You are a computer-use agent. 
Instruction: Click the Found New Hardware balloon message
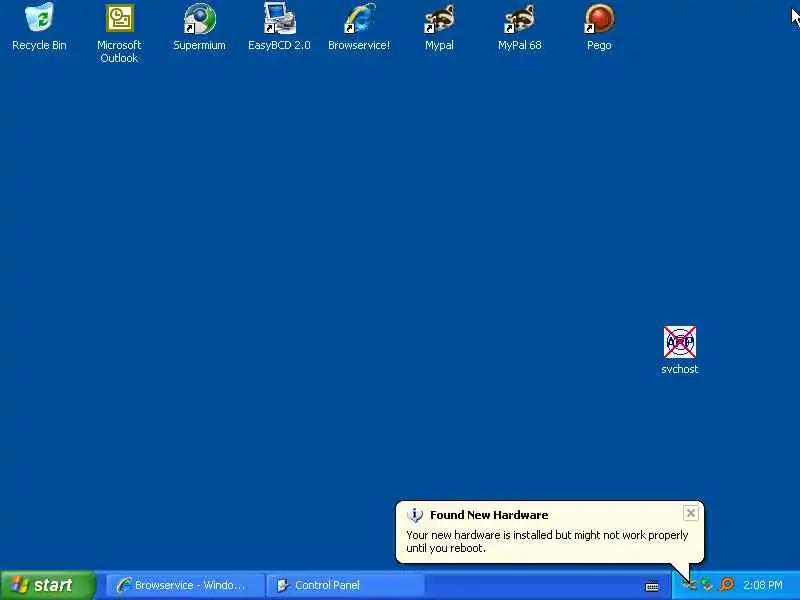[x=547, y=541]
